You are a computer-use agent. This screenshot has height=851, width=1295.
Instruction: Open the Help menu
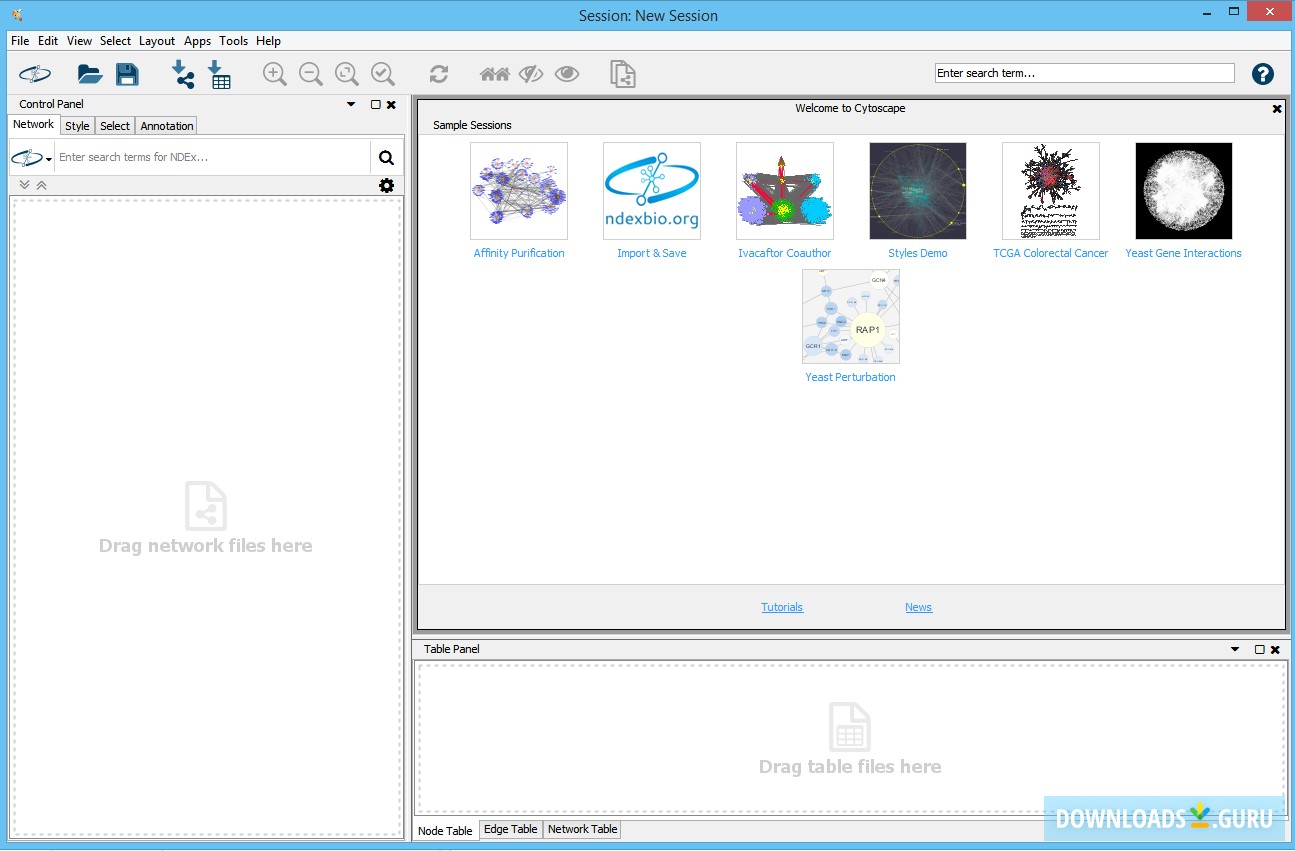[268, 41]
